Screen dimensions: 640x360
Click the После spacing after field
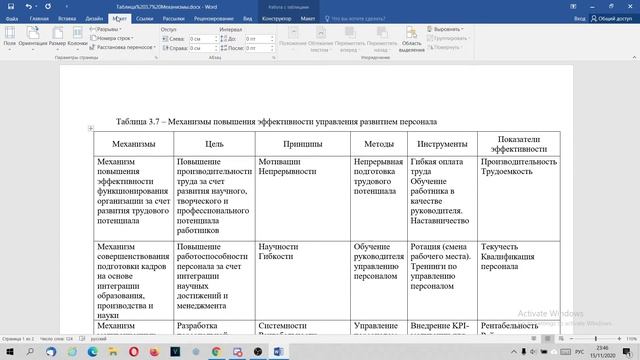pos(257,48)
